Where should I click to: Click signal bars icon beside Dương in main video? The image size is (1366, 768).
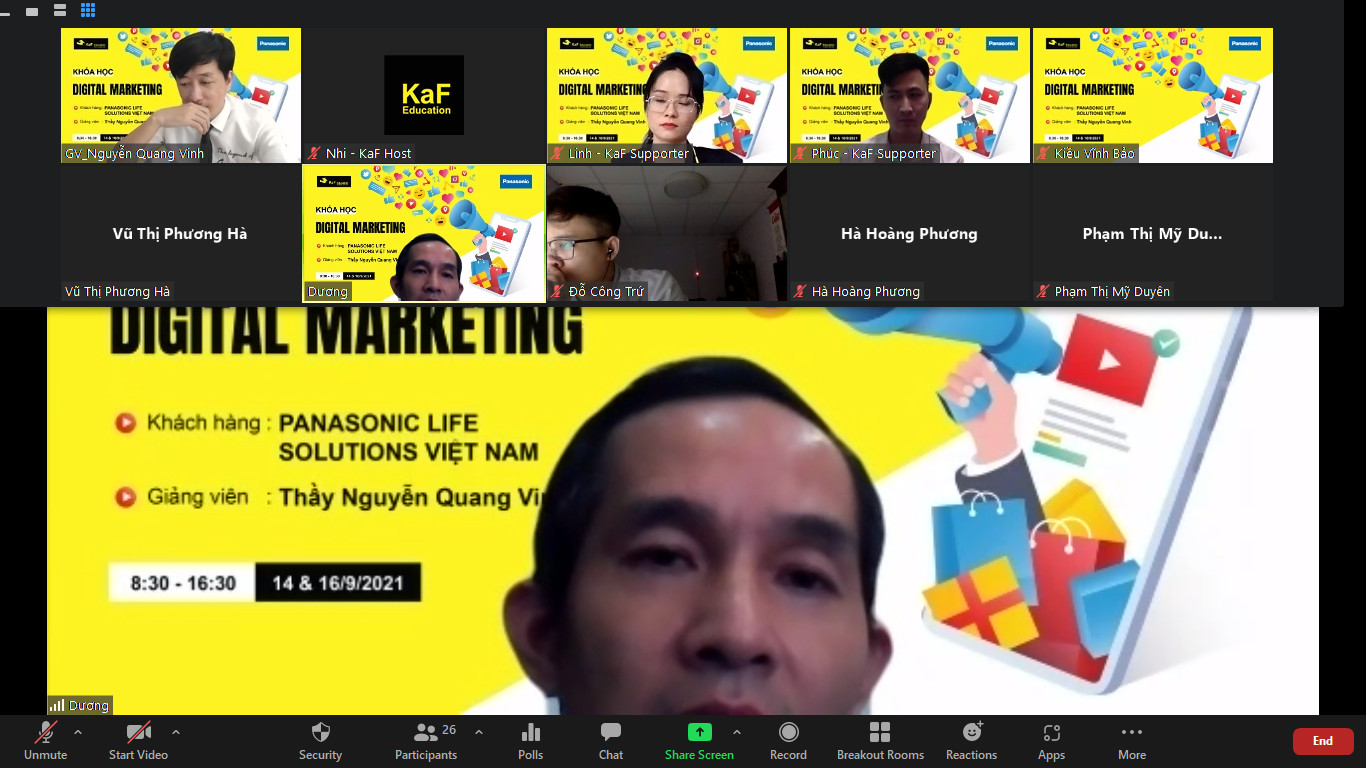point(57,705)
